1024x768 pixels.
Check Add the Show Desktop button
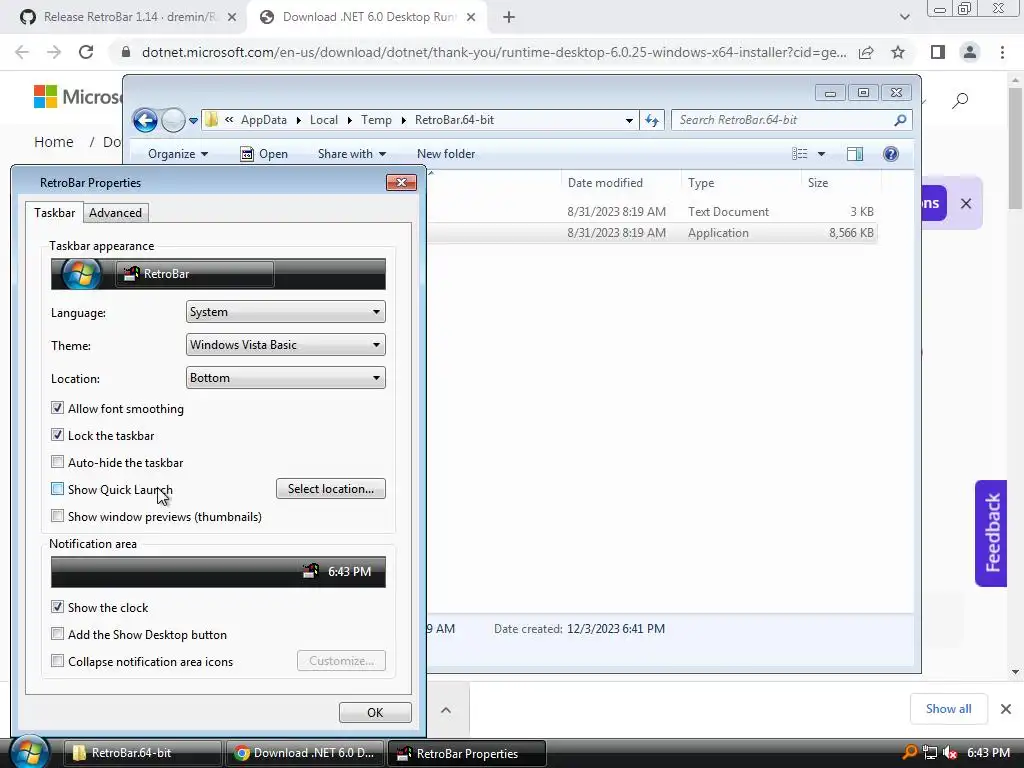coord(57,634)
